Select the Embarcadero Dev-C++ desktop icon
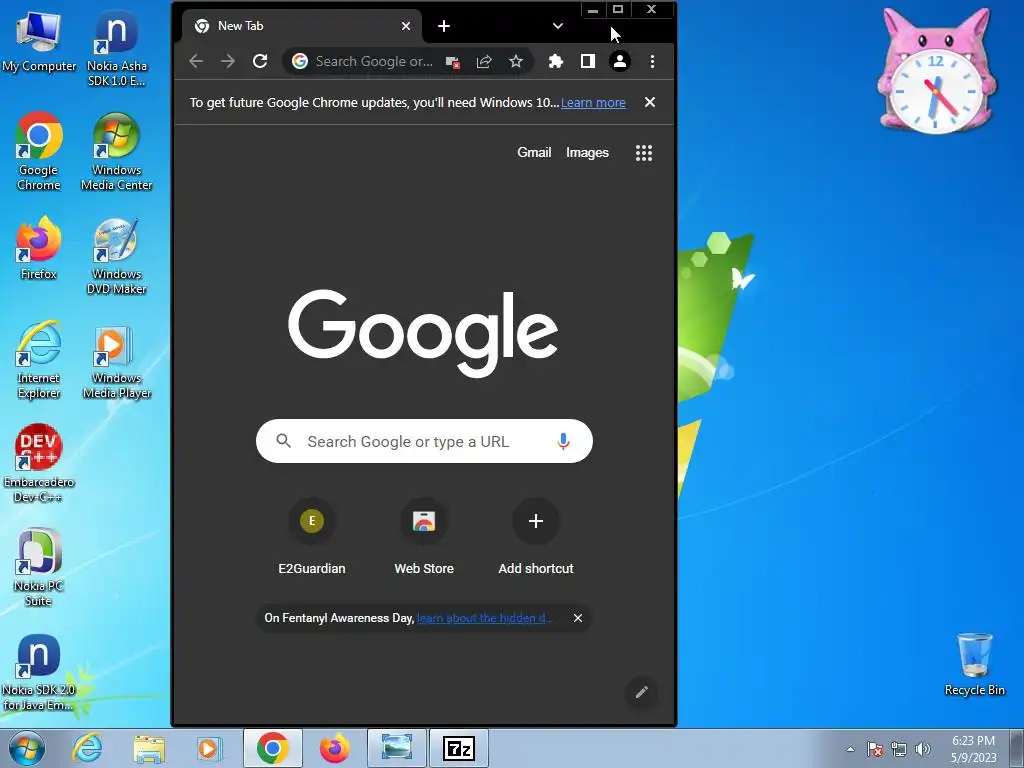This screenshot has height=768, width=1024. pyautogui.click(x=39, y=464)
